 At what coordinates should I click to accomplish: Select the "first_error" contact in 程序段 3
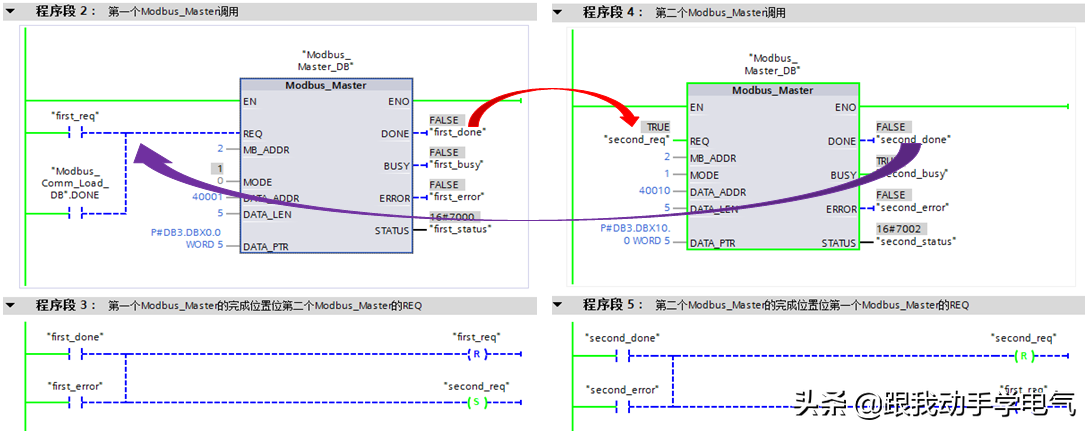click(75, 403)
